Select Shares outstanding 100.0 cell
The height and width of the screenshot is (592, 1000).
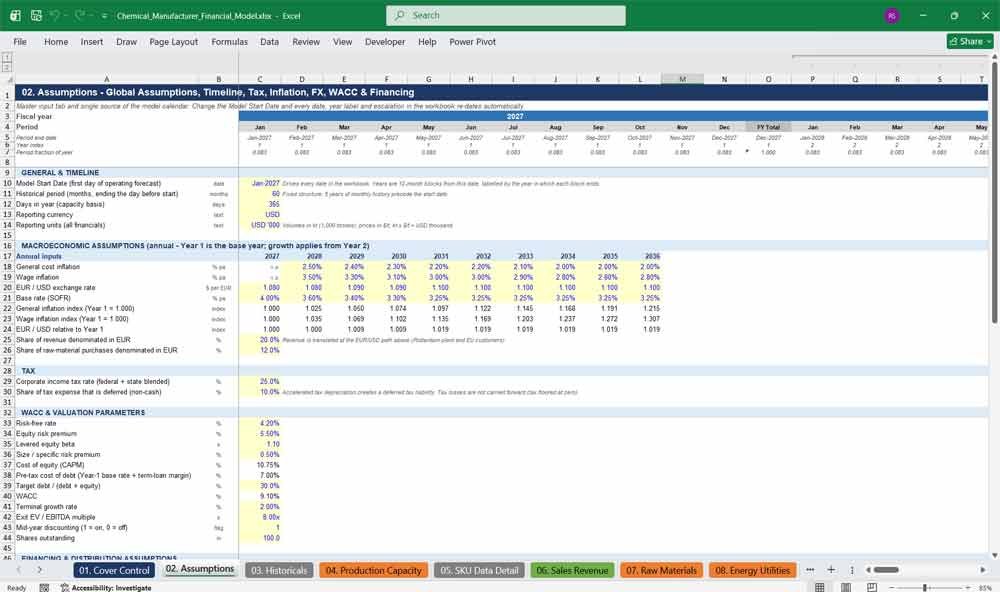(260, 538)
